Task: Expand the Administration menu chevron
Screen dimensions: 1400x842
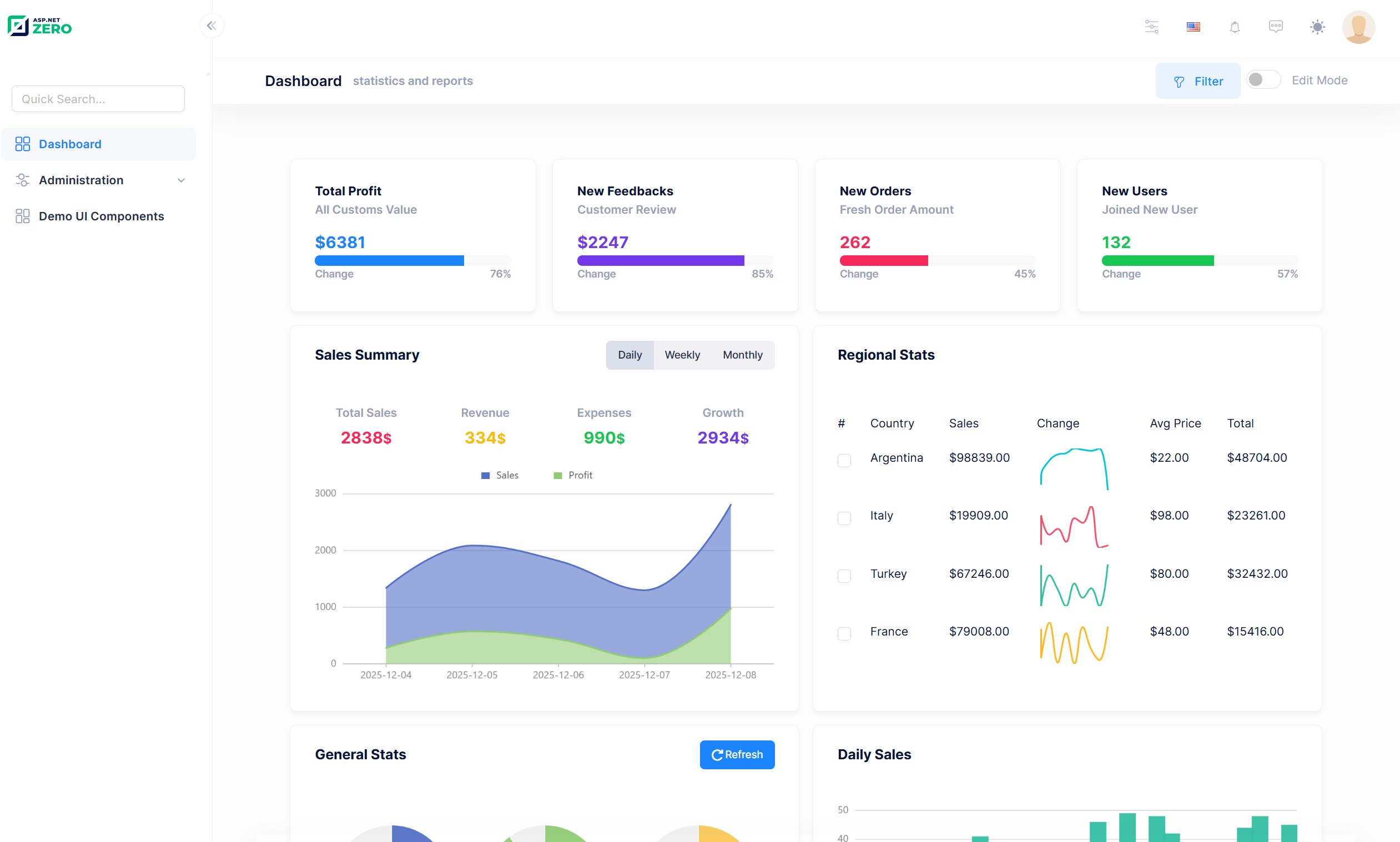Action: click(x=181, y=180)
